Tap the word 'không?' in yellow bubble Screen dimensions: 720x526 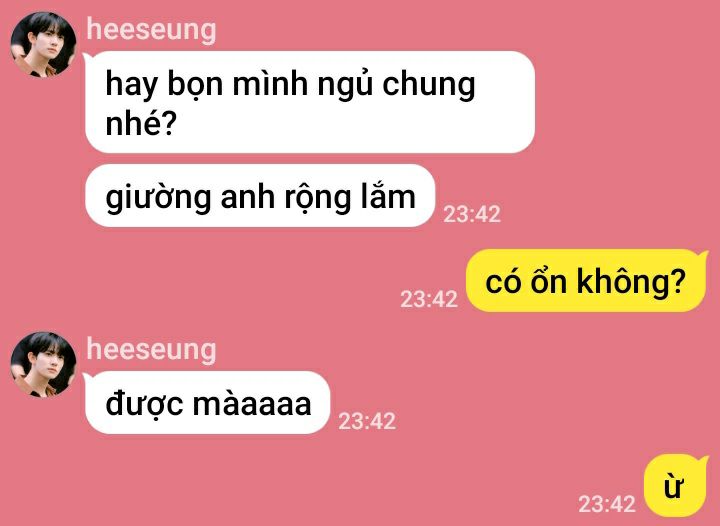click(631, 281)
